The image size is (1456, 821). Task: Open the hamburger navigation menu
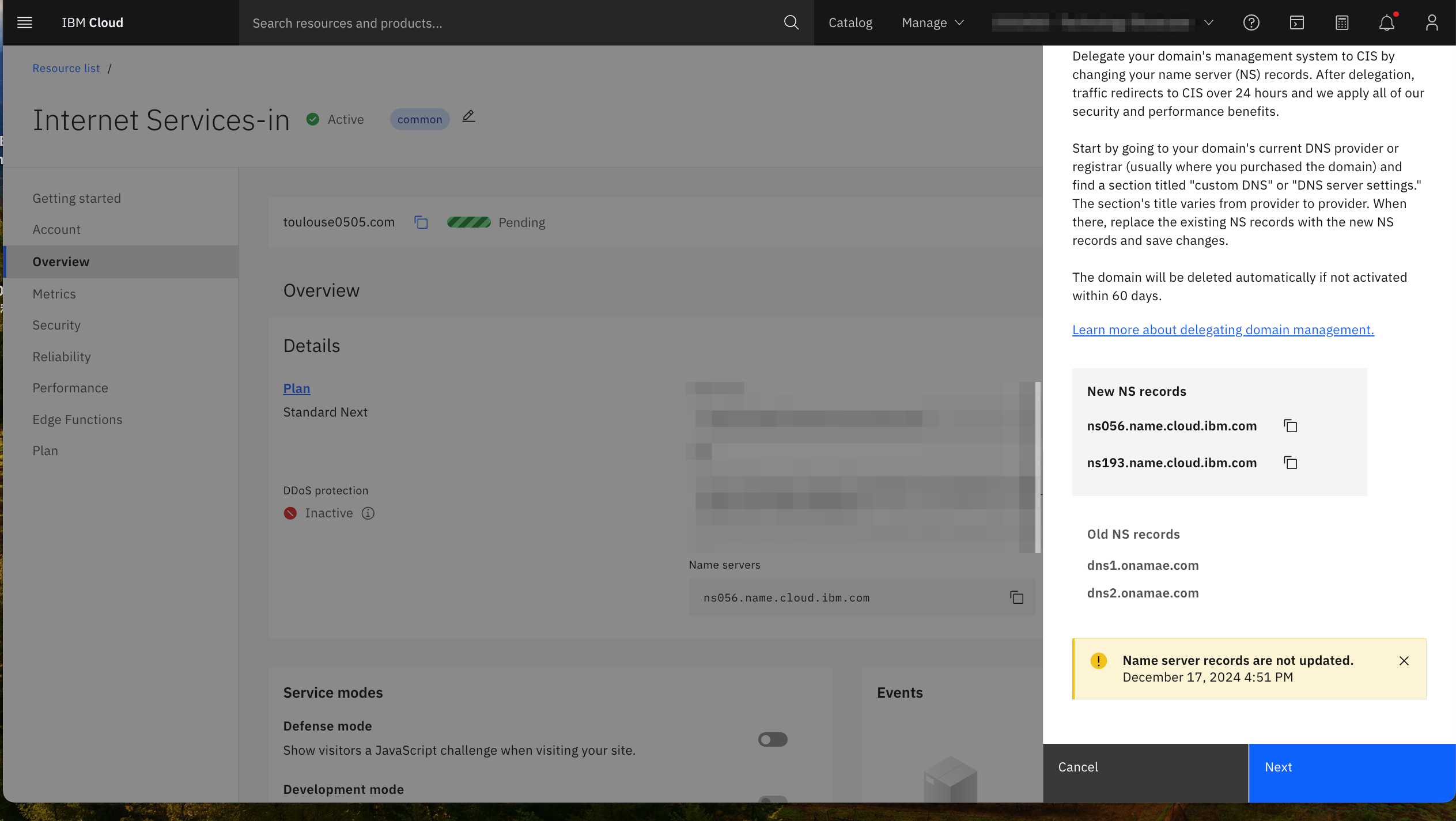(x=25, y=22)
